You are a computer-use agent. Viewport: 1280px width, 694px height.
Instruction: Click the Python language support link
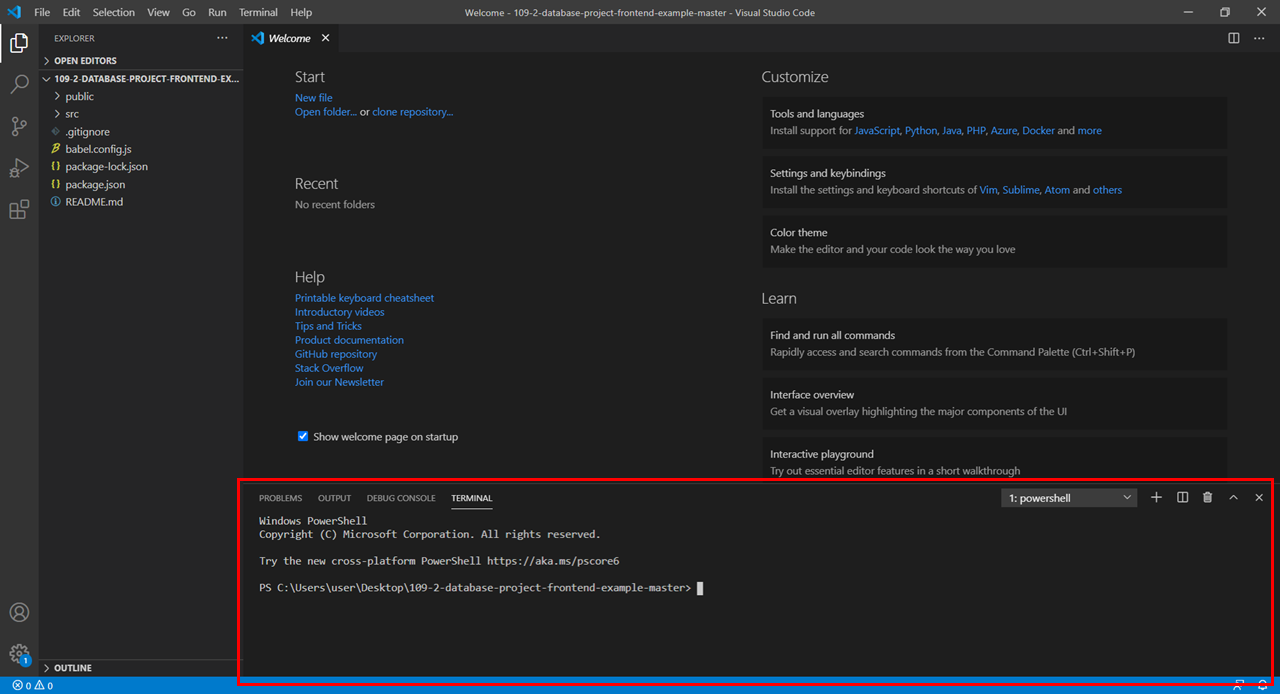coord(921,131)
